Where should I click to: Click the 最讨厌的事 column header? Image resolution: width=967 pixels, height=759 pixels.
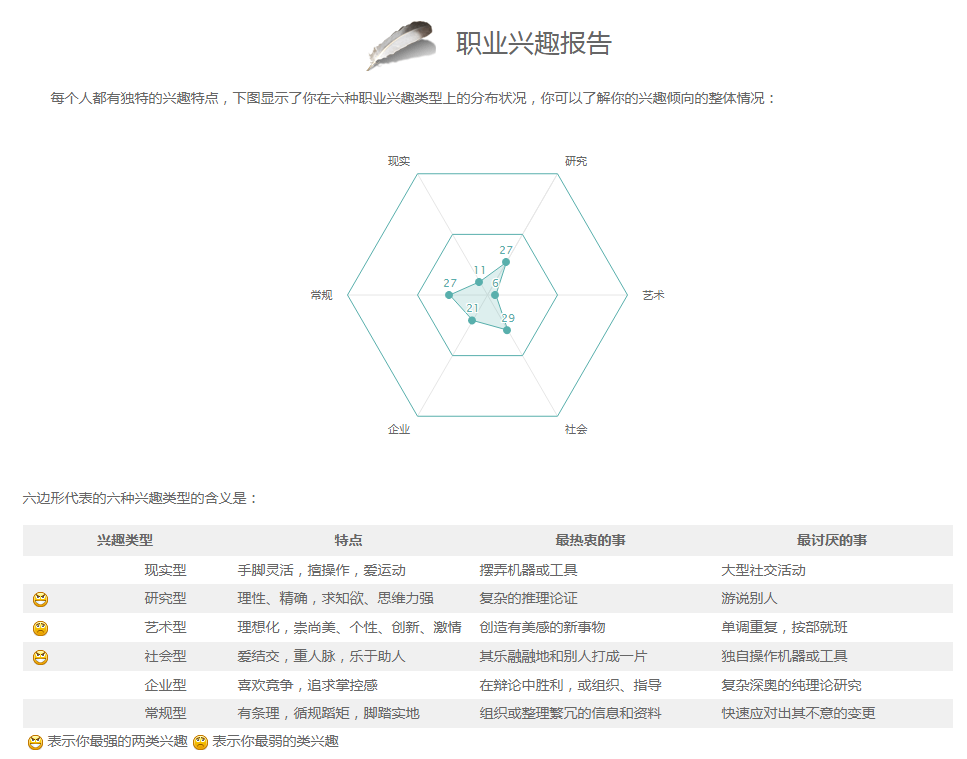[x=831, y=540]
